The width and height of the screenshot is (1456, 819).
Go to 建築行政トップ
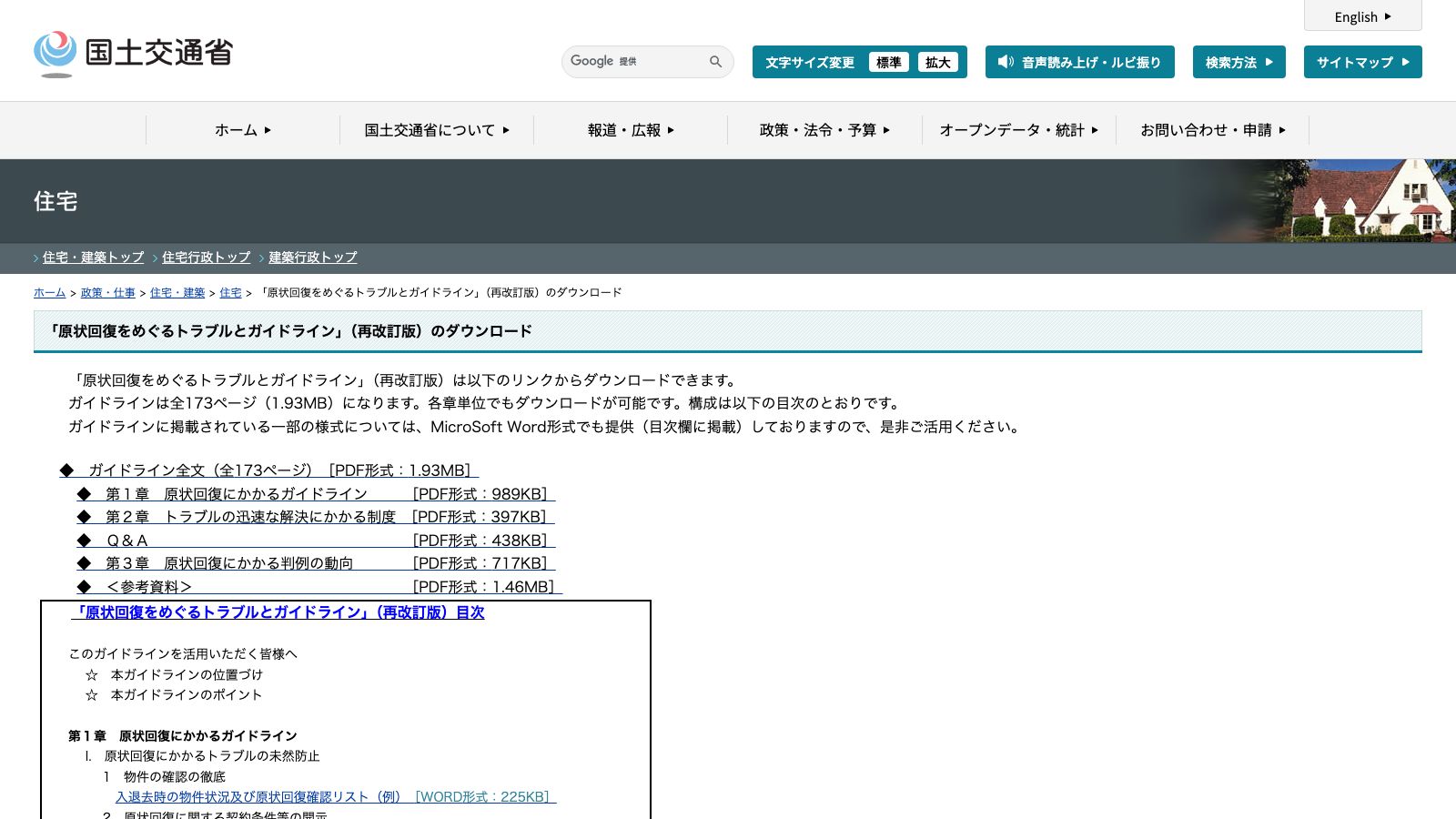[x=312, y=258]
